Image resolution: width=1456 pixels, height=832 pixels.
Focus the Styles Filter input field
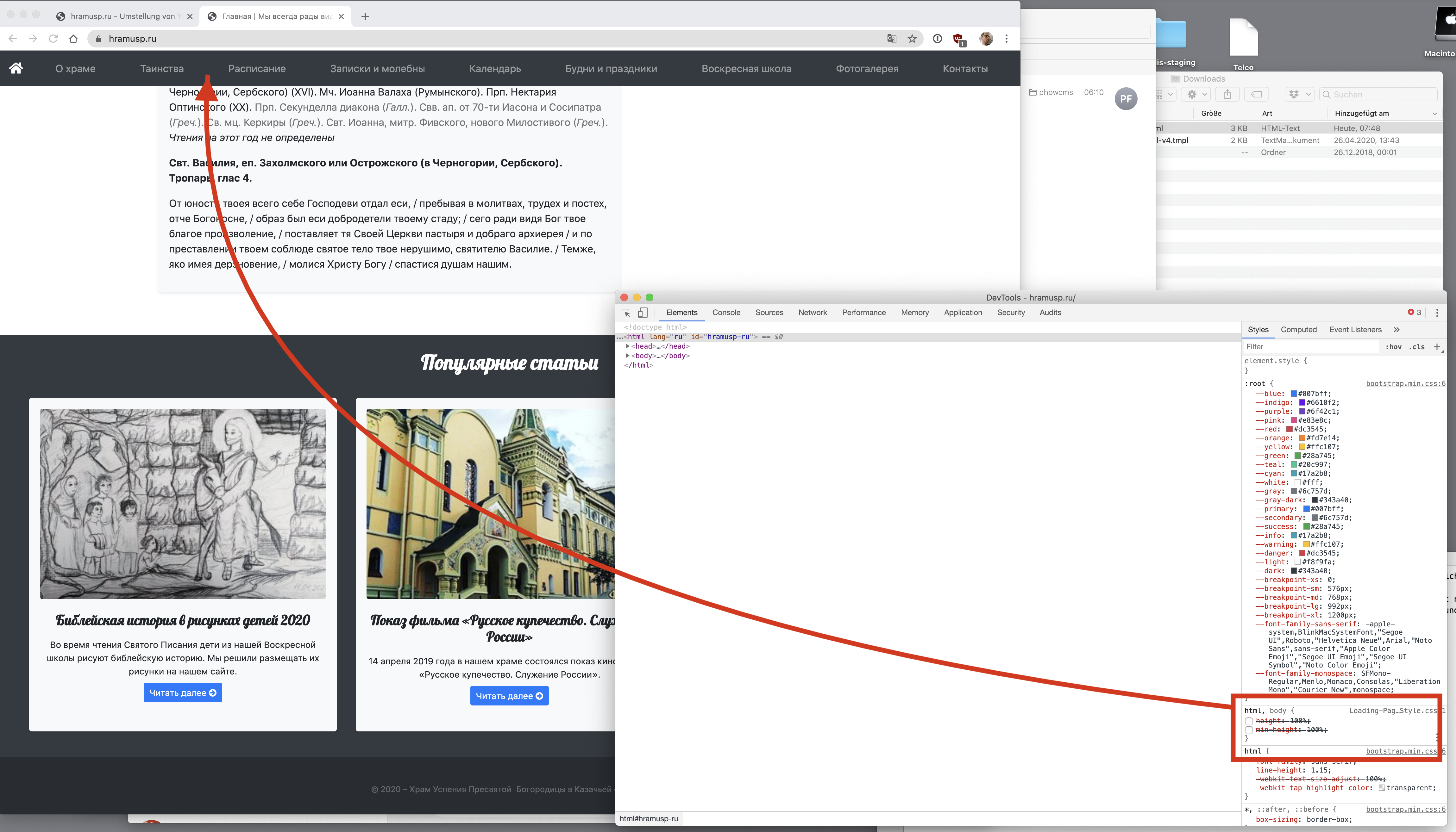tap(1311, 347)
